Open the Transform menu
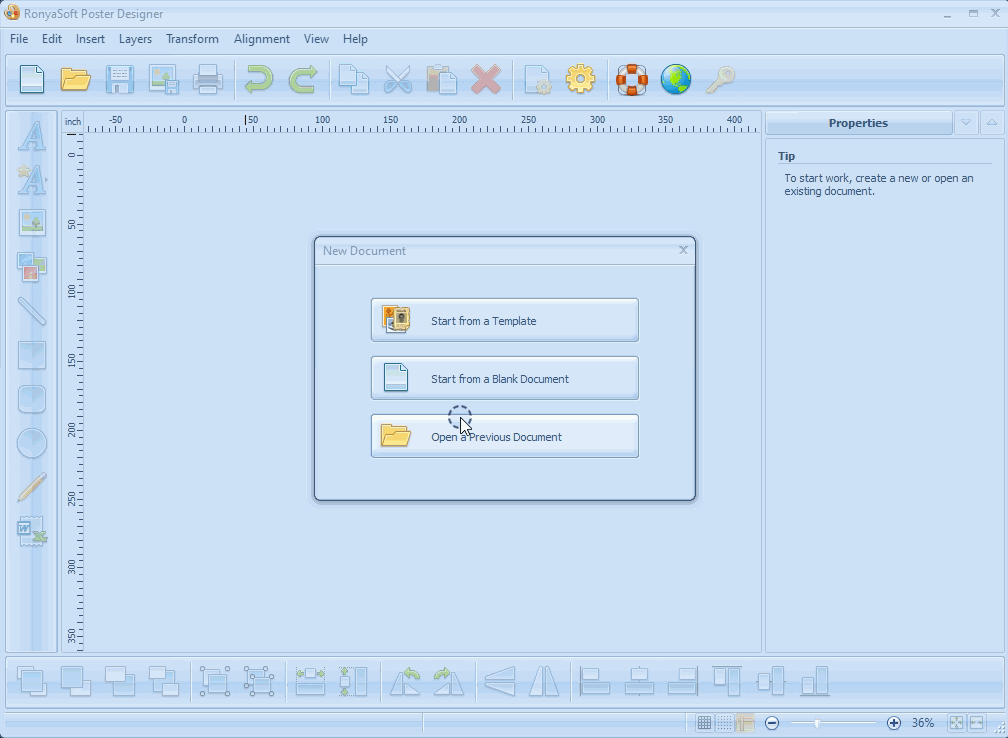The height and width of the screenshot is (738, 1008). pos(192,39)
